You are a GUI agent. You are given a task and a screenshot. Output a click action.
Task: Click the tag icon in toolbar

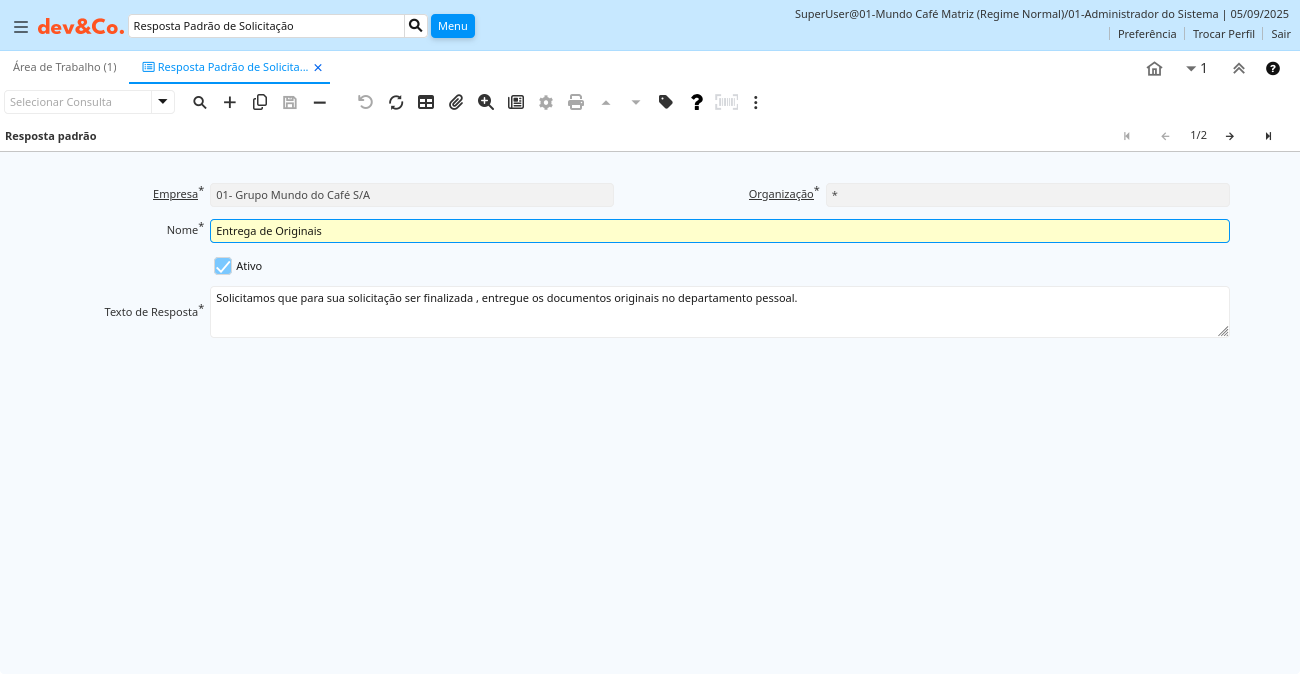[666, 102]
